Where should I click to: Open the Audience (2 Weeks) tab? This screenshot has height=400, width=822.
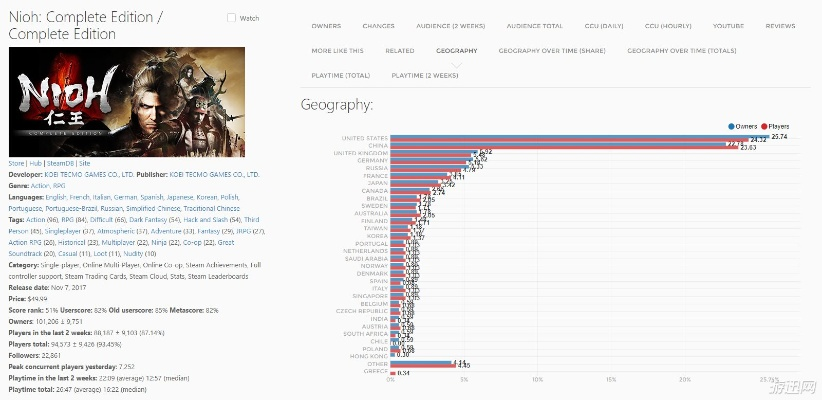[x=446, y=25]
